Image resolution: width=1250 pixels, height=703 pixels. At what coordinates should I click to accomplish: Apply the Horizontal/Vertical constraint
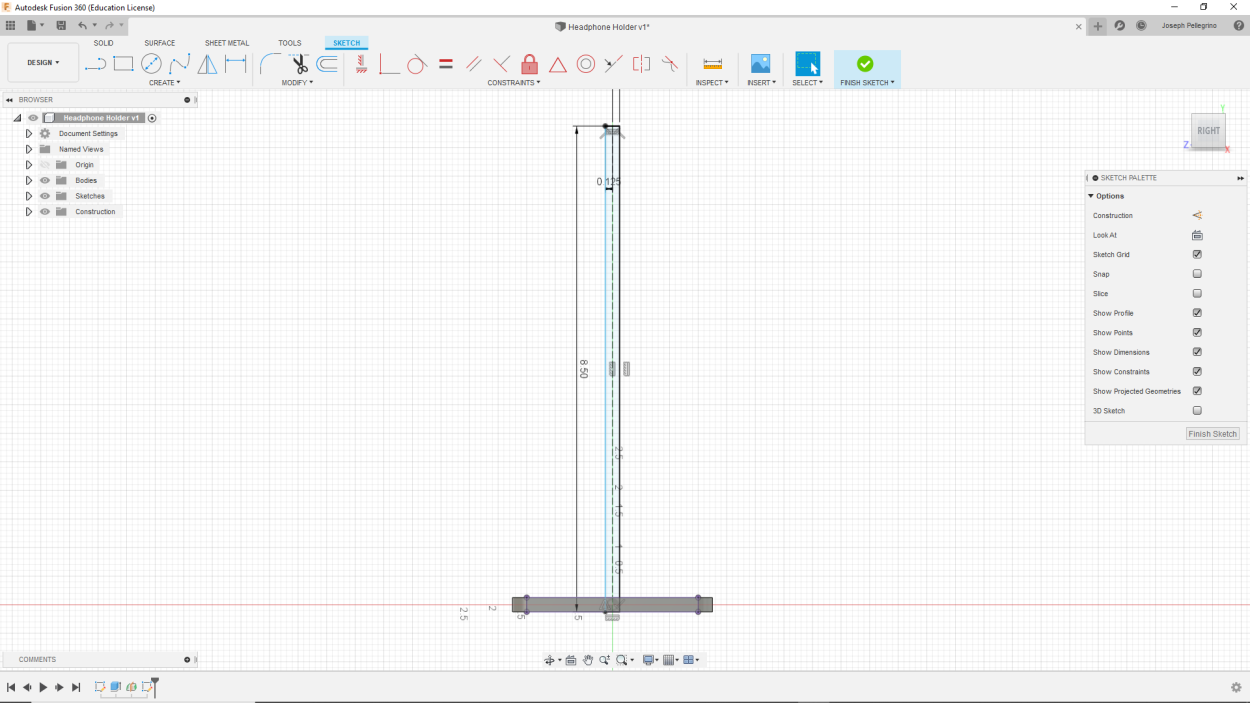point(361,64)
